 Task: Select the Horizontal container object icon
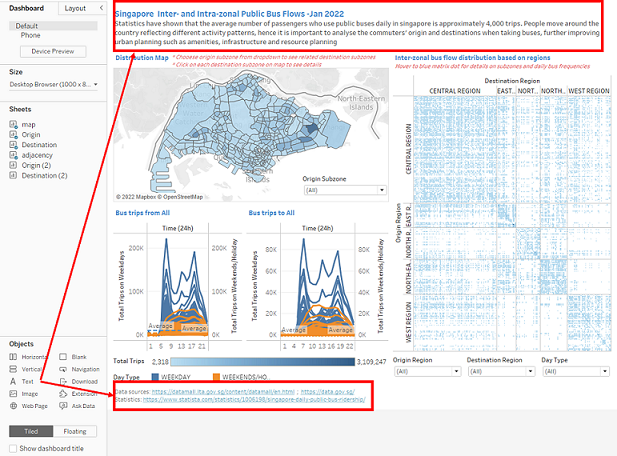tap(14, 357)
